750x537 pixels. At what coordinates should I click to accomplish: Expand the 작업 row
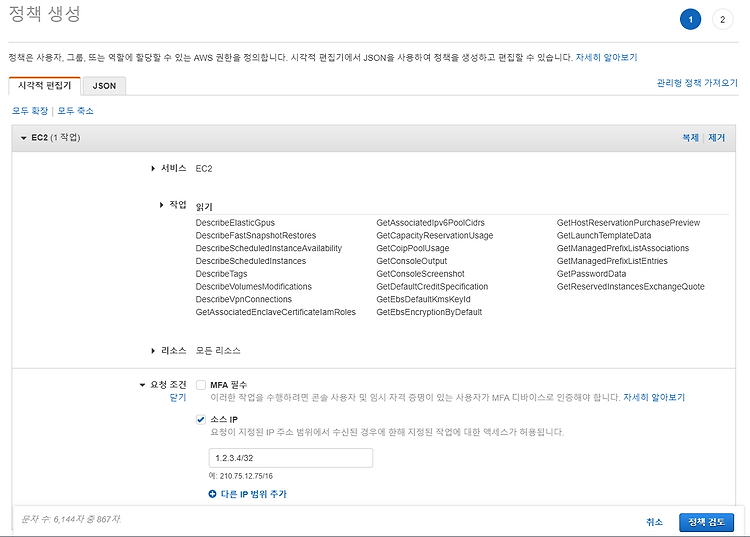click(161, 205)
